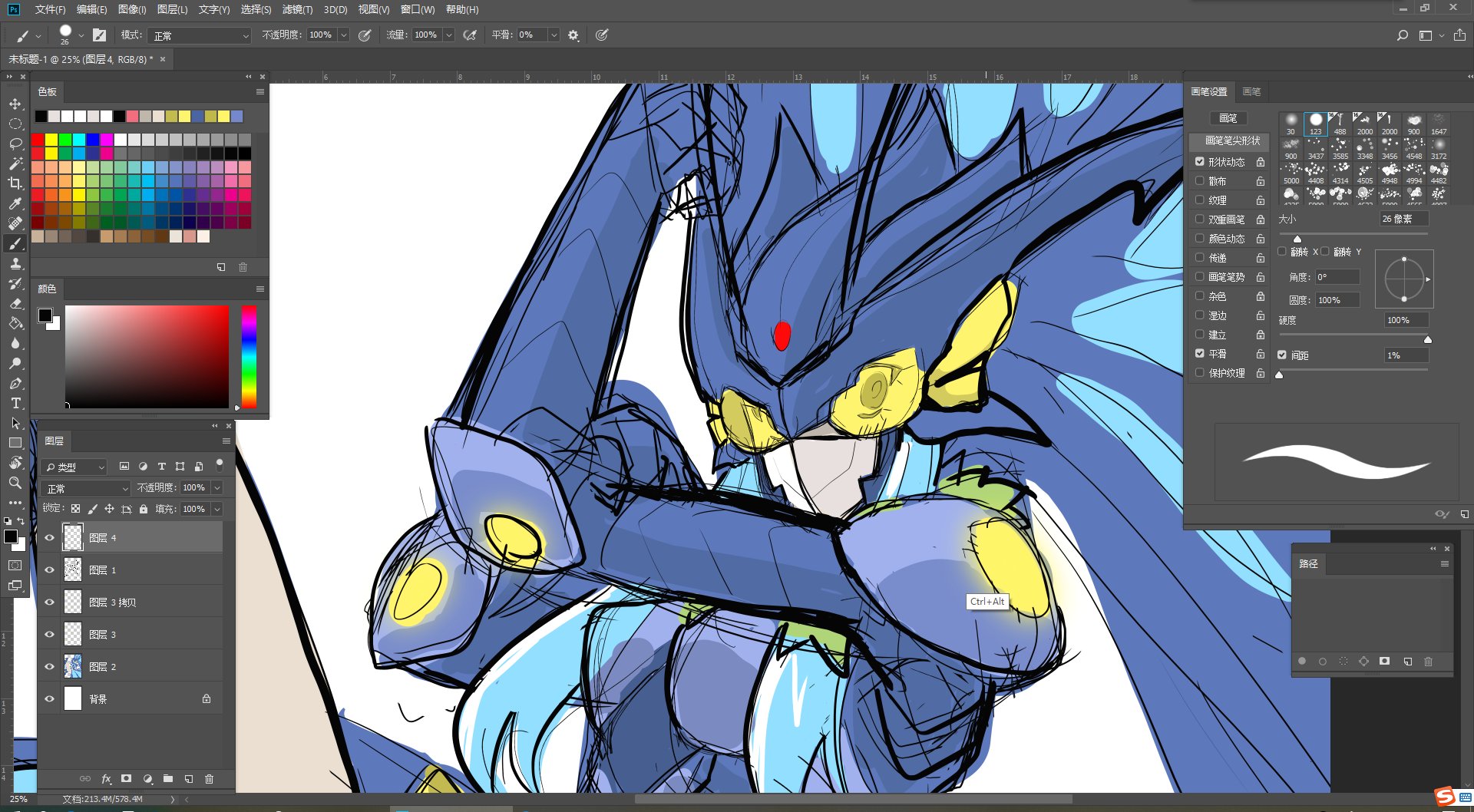Open 流量 flow dropdown arrow

pyautogui.click(x=449, y=35)
